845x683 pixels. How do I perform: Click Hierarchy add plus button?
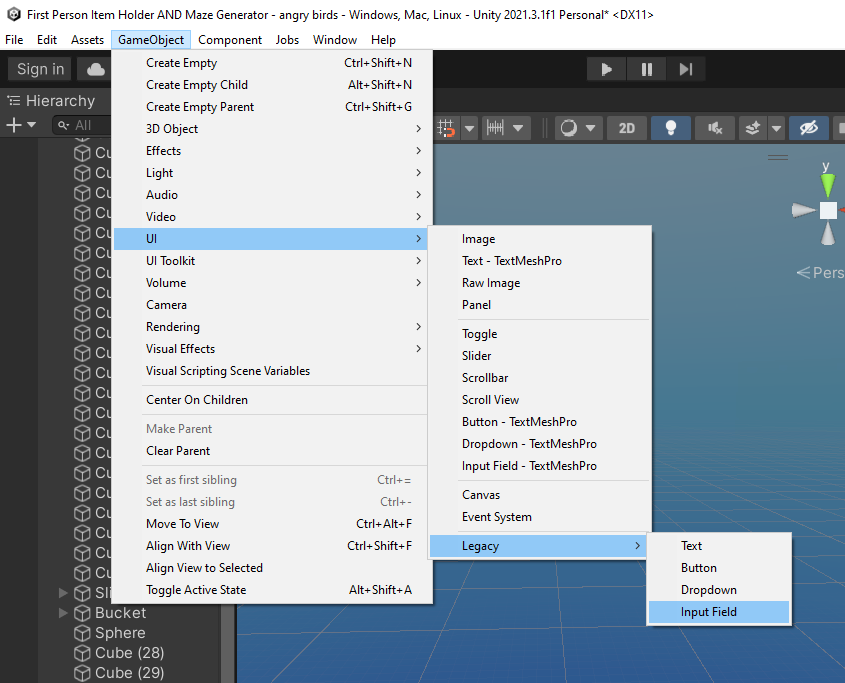14,125
